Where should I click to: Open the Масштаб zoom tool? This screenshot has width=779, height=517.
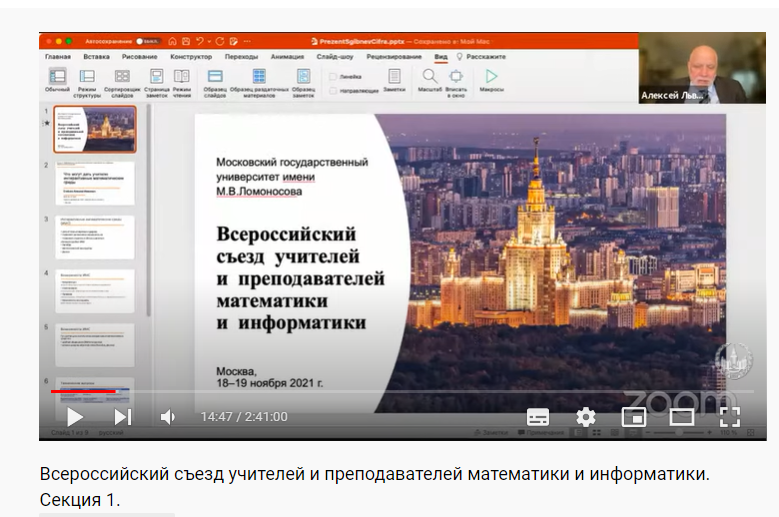click(429, 76)
